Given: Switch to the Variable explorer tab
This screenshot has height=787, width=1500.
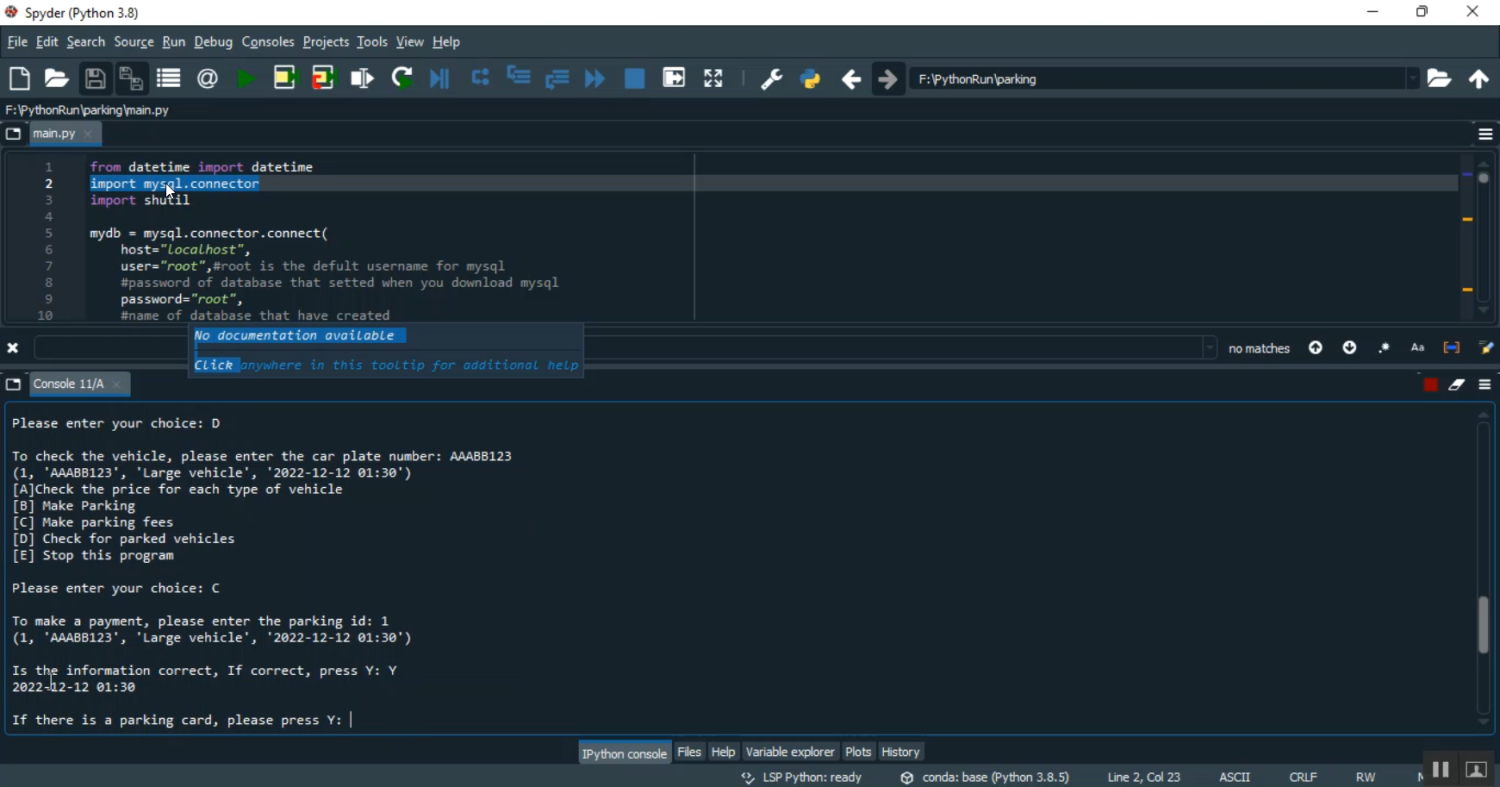Looking at the screenshot, I should click(x=789, y=752).
